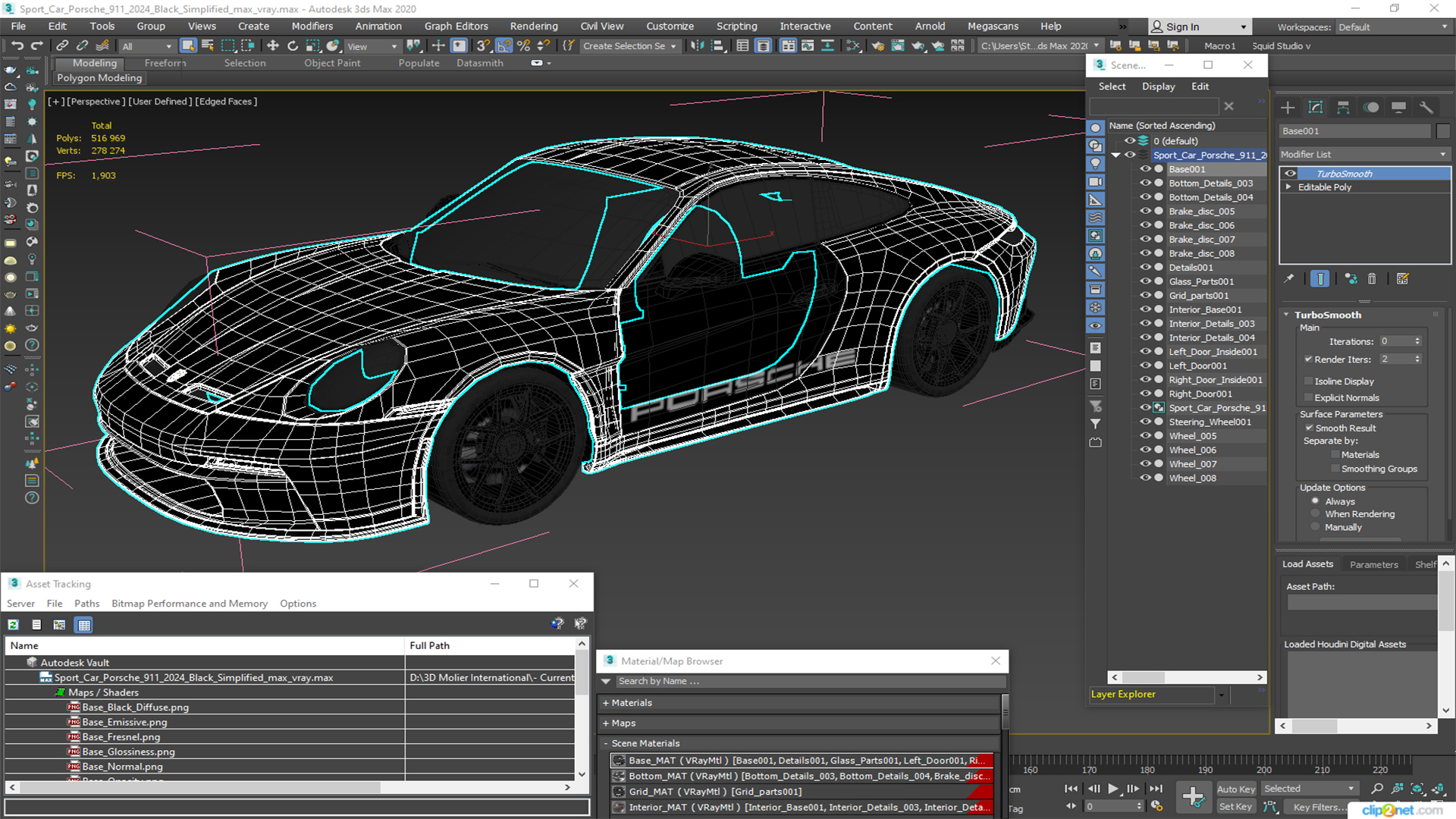
Task: Toggle Render Iters checkbox
Action: pos(1308,359)
